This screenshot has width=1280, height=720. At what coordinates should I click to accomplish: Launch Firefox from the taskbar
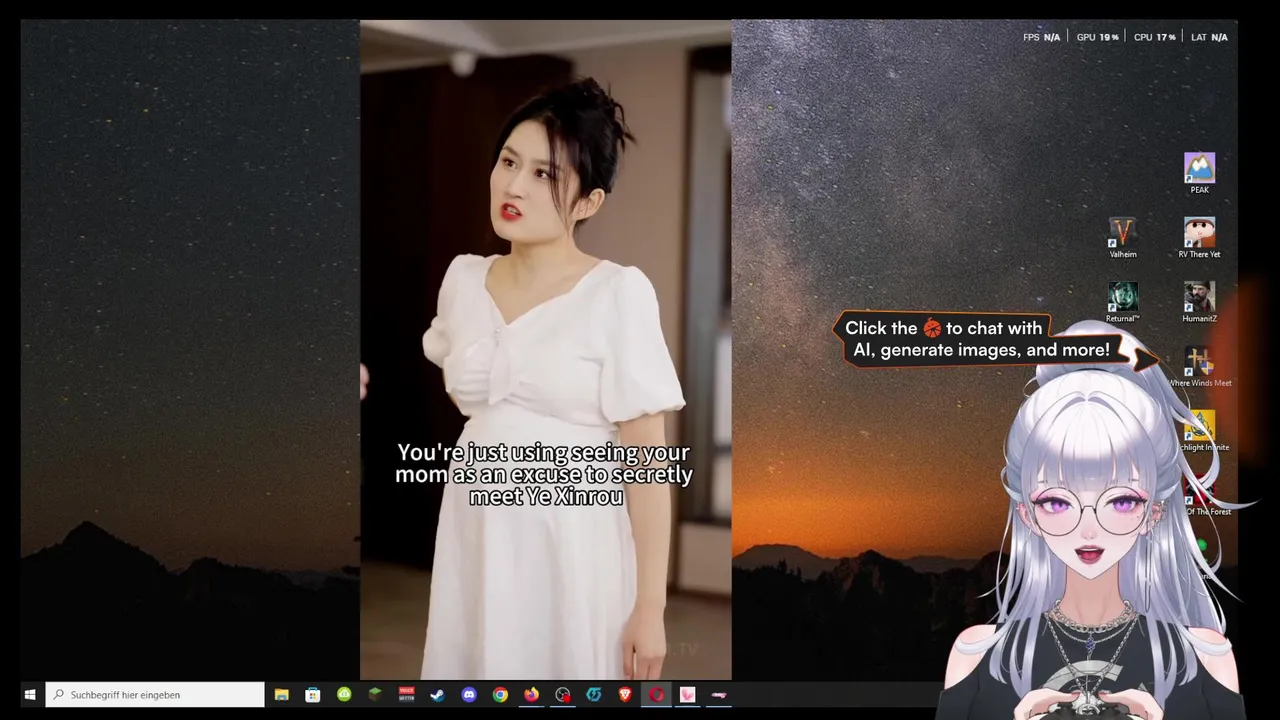[x=531, y=695]
